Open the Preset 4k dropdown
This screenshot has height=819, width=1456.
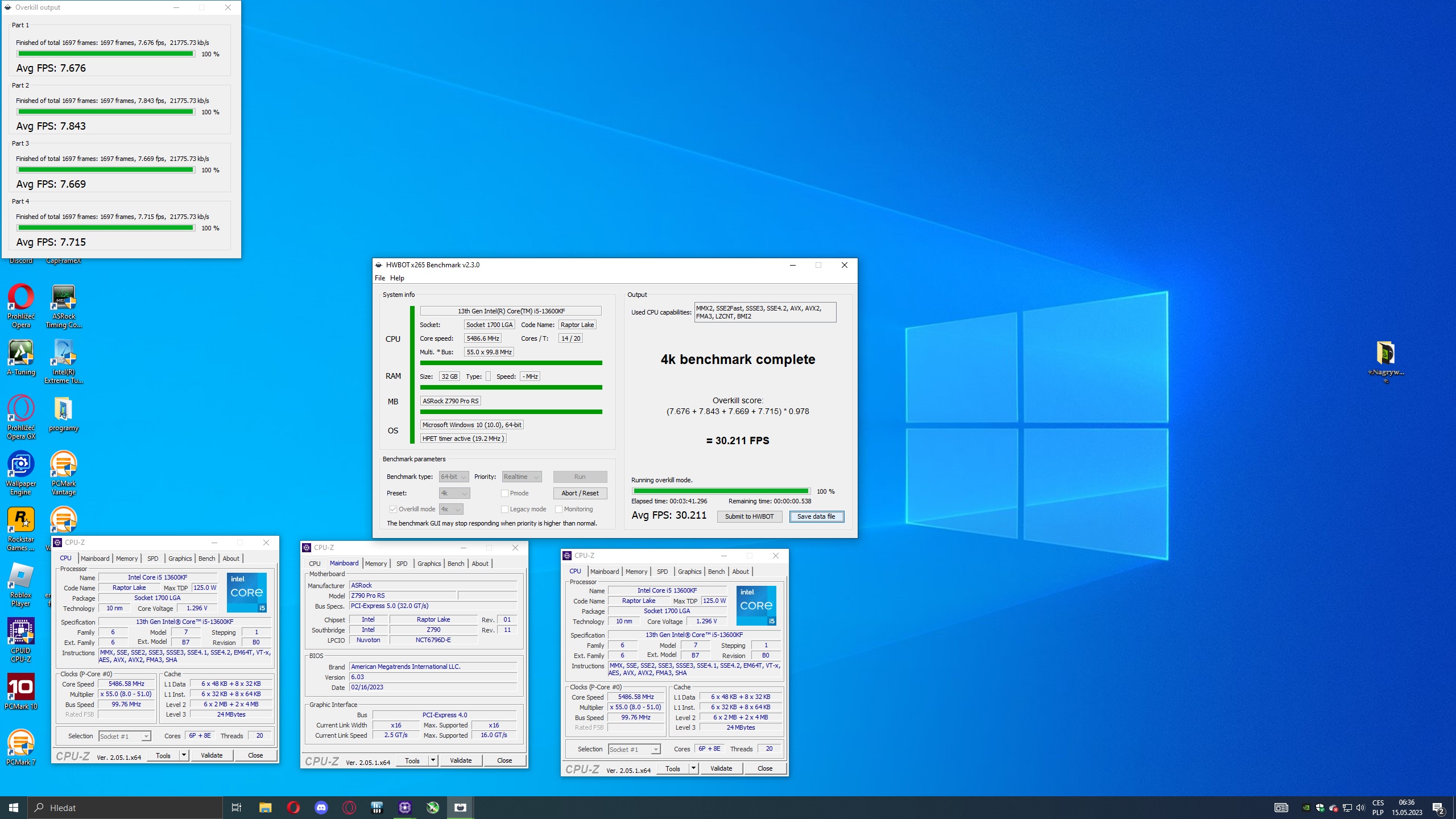454,493
